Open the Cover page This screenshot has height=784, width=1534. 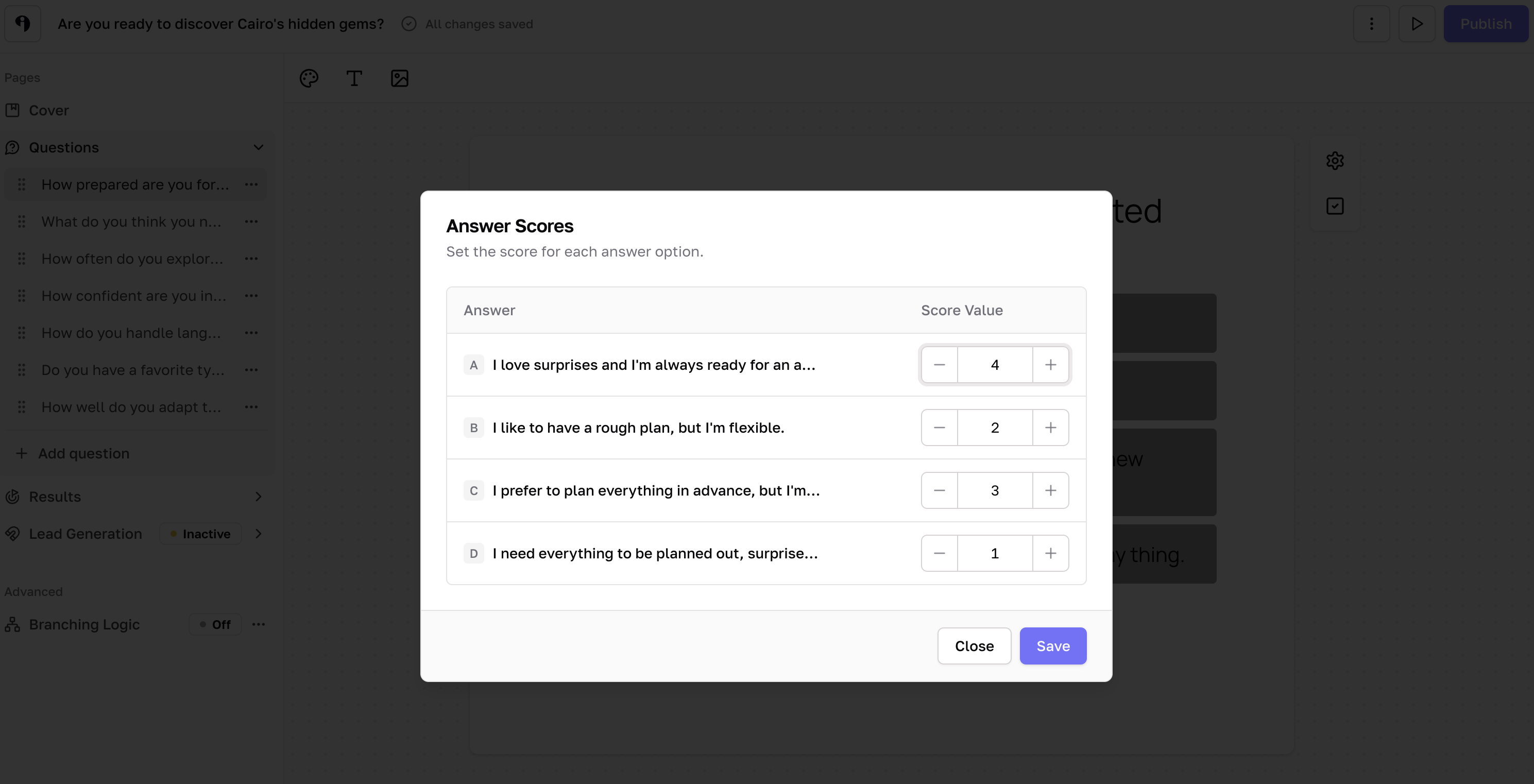click(x=49, y=110)
